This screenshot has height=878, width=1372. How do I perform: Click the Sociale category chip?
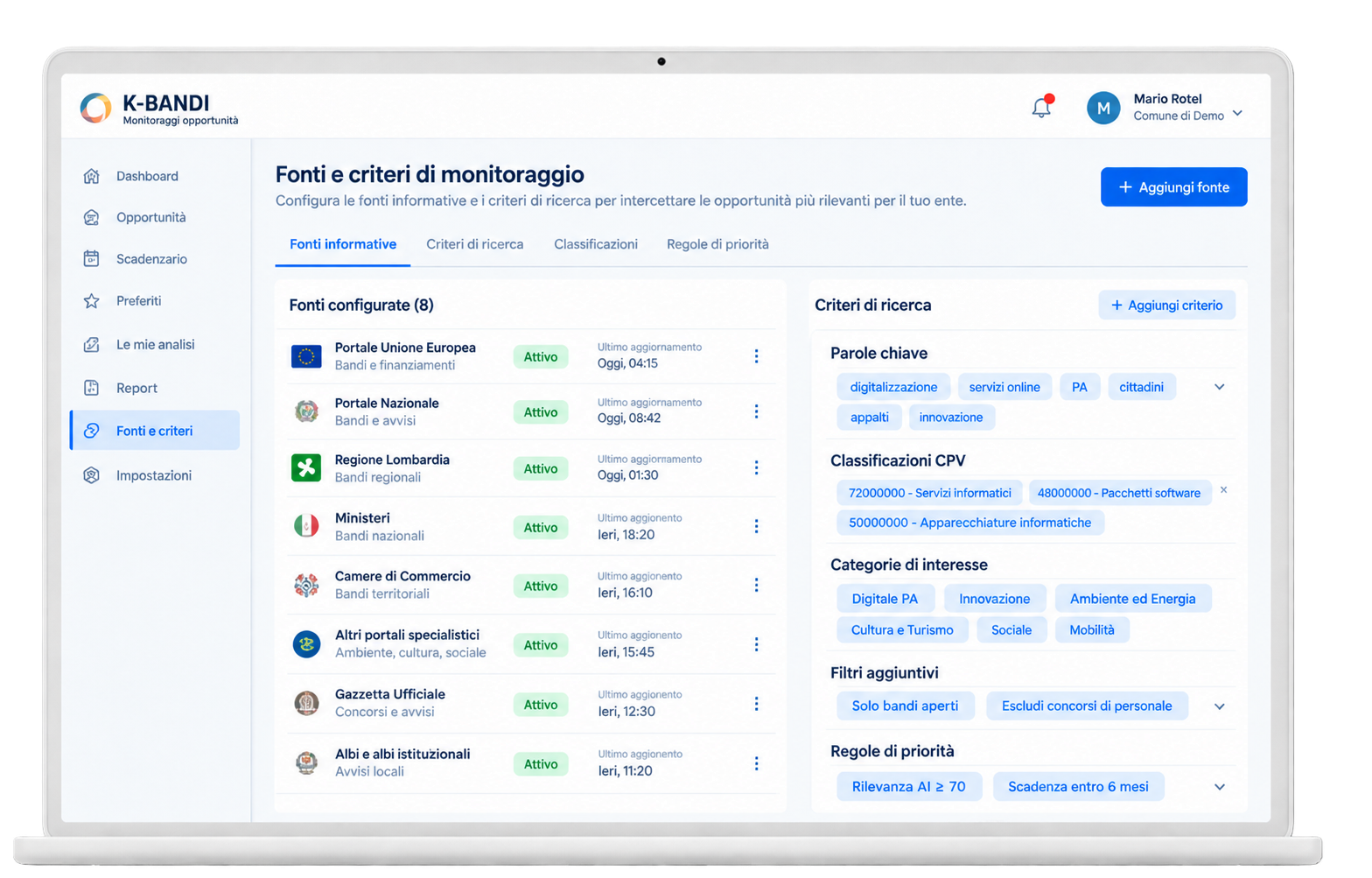click(1011, 630)
